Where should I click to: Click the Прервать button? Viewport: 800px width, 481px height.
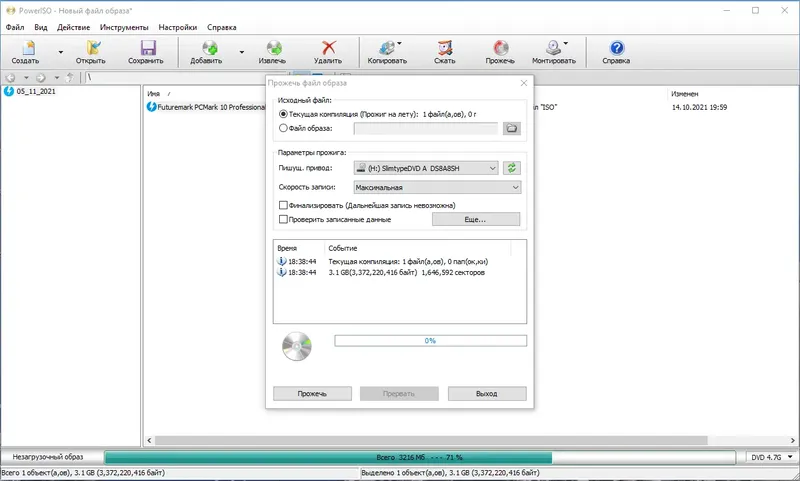[399, 393]
